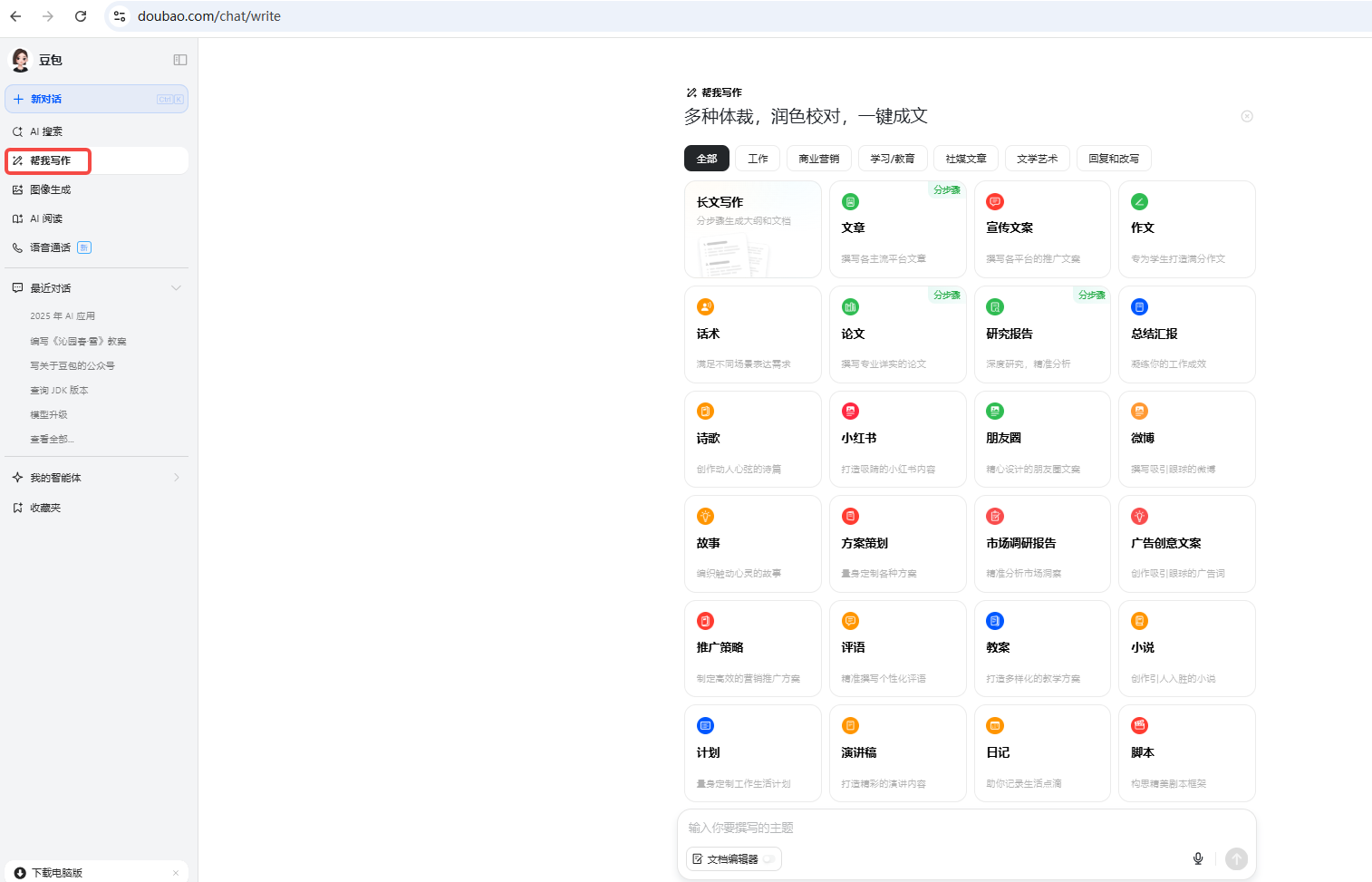Select the 学习/教育 category tab
Viewport: 1372px width, 882px height.
coord(893,159)
